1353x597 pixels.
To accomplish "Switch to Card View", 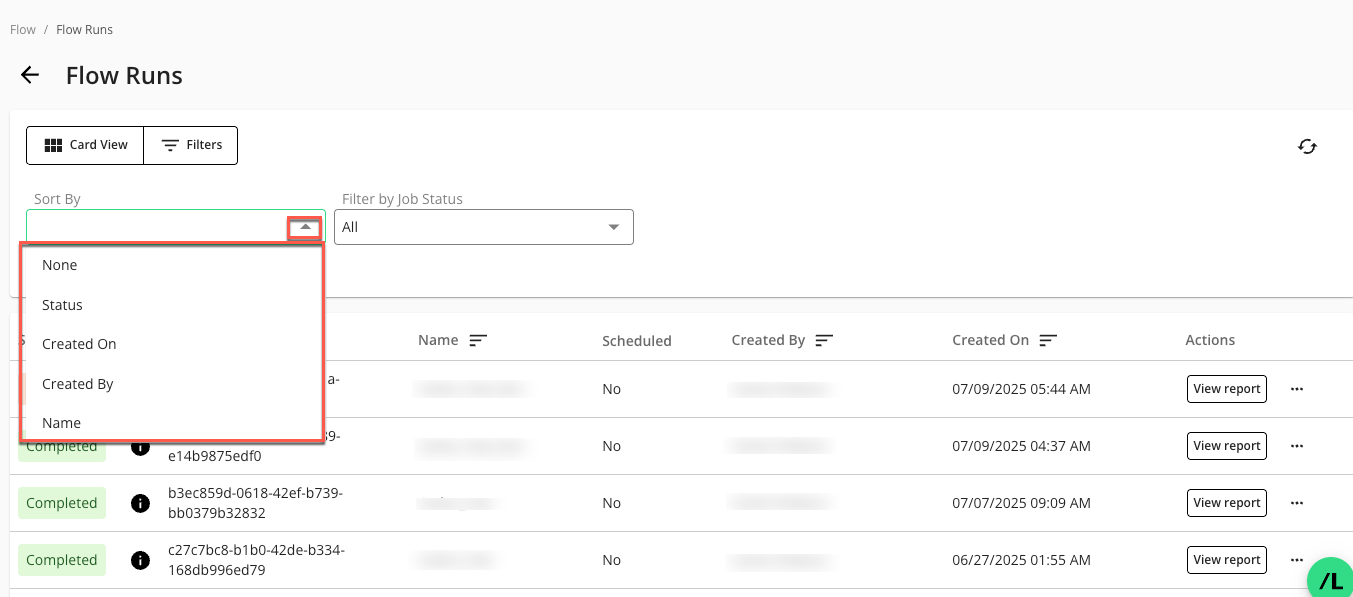I will (x=86, y=145).
